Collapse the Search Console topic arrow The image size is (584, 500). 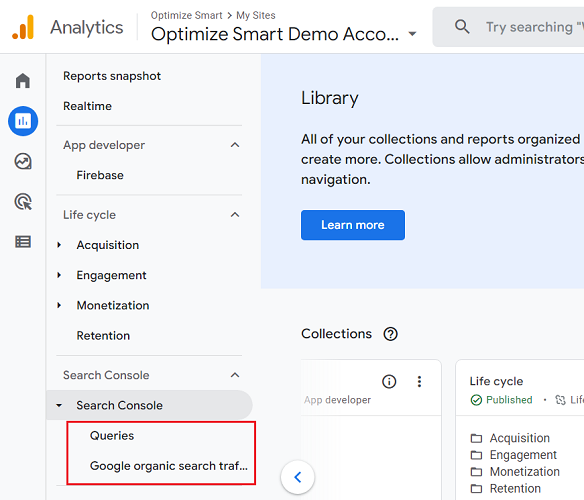pyautogui.click(x=59, y=405)
